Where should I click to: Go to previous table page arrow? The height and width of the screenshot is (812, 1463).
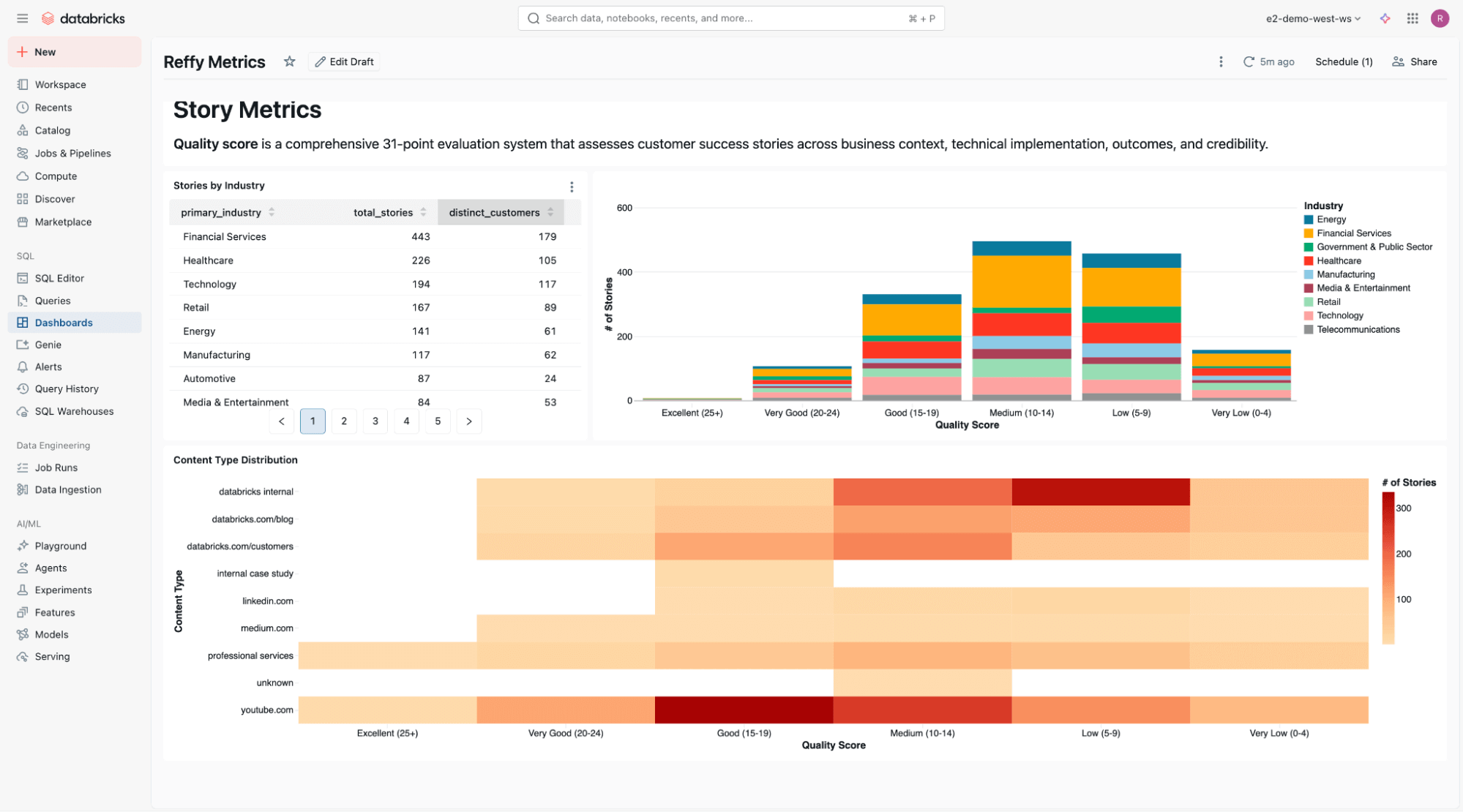[282, 421]
